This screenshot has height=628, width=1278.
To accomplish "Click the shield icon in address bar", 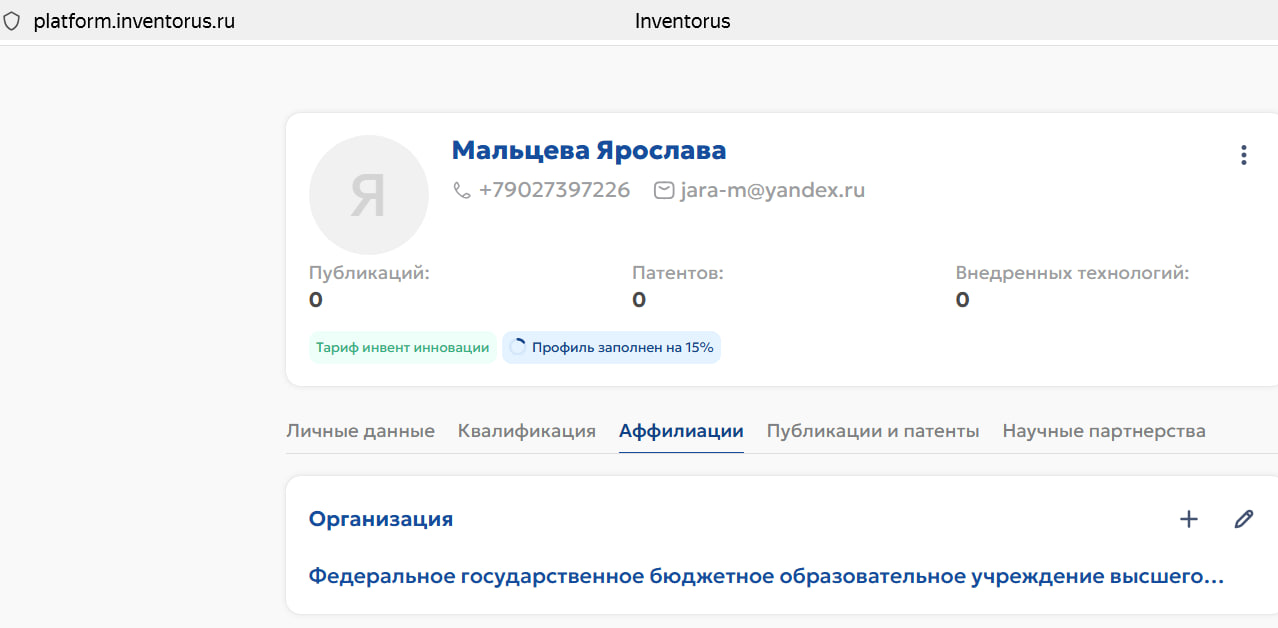I will [x=12, y=21].
